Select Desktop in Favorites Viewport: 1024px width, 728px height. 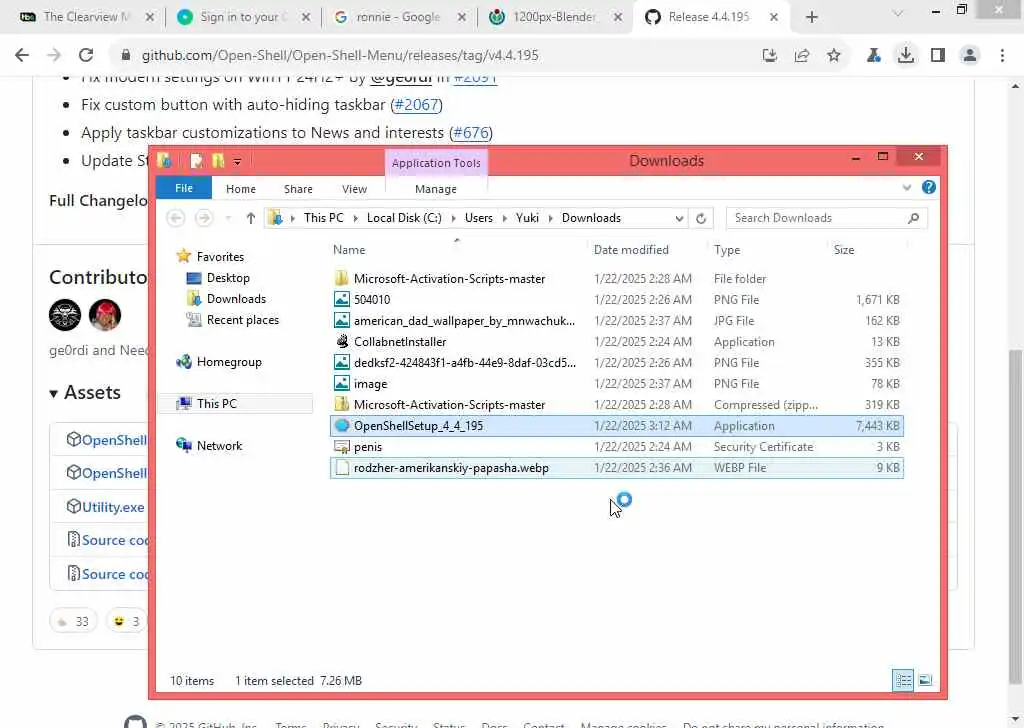[228, 277]
